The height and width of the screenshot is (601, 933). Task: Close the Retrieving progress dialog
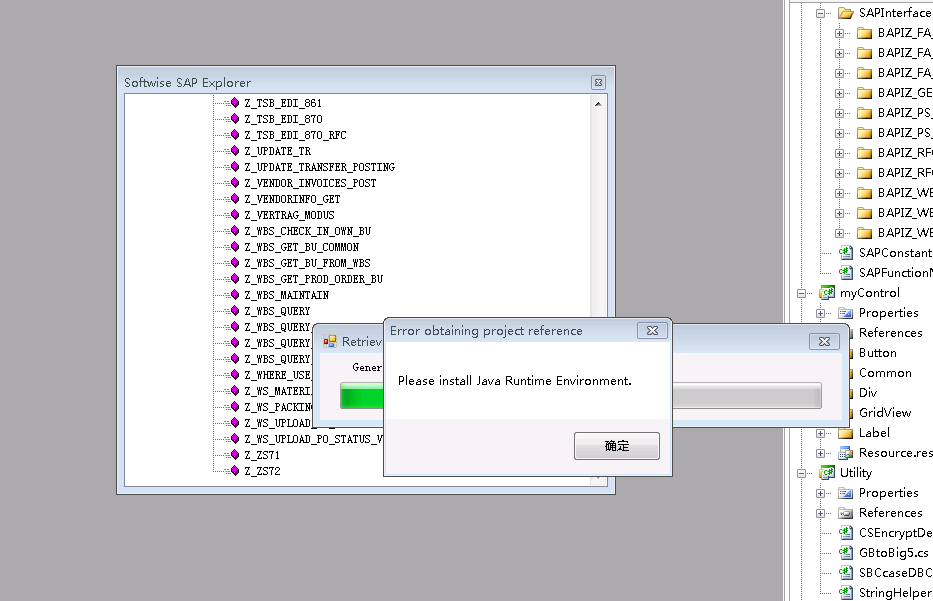pyautogui.click(x=824, y=342)
